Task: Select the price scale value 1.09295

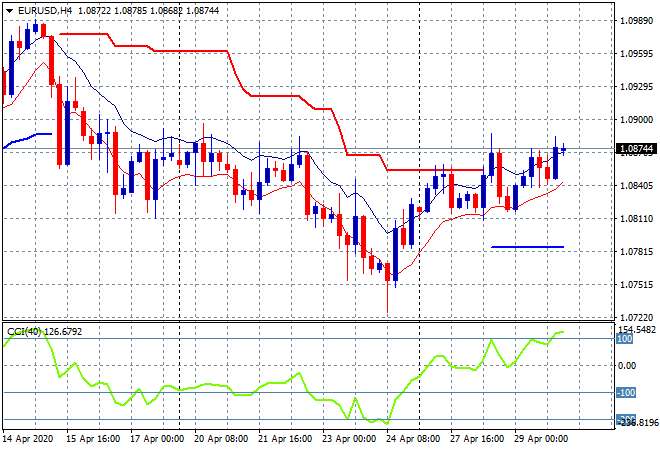Action: [637, 87]
